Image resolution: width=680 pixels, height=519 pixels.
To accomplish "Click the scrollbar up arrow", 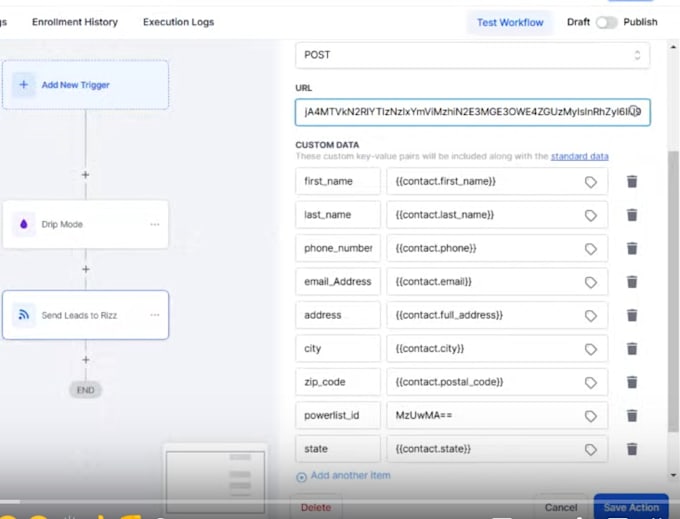I will (673, 46).
